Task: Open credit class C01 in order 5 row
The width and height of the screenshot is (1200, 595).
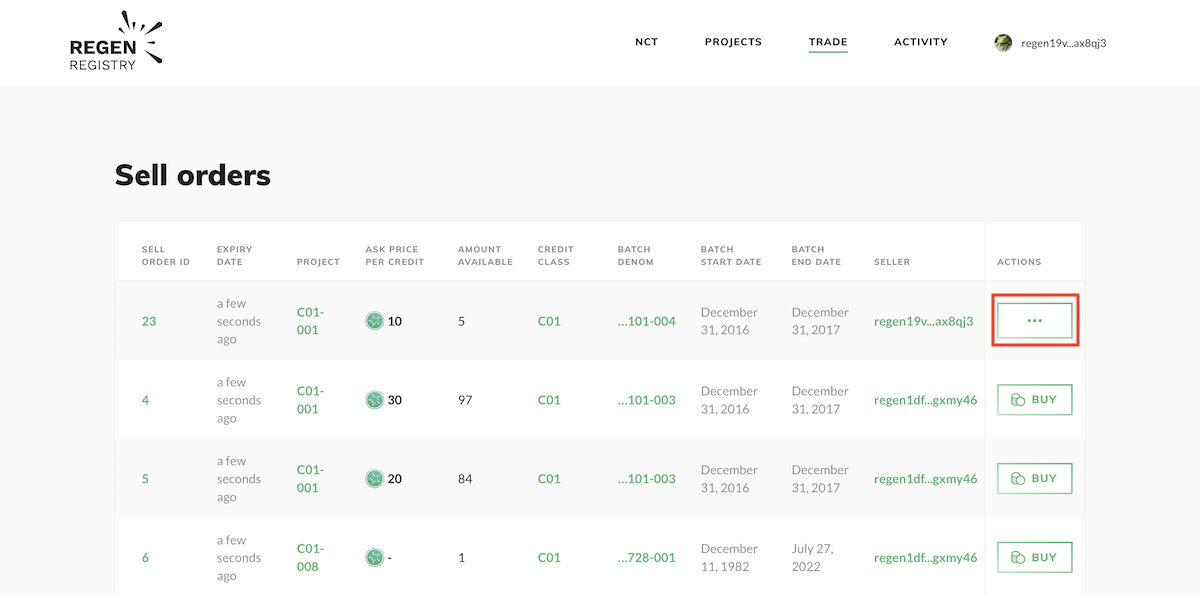Action: coord(549,479)
